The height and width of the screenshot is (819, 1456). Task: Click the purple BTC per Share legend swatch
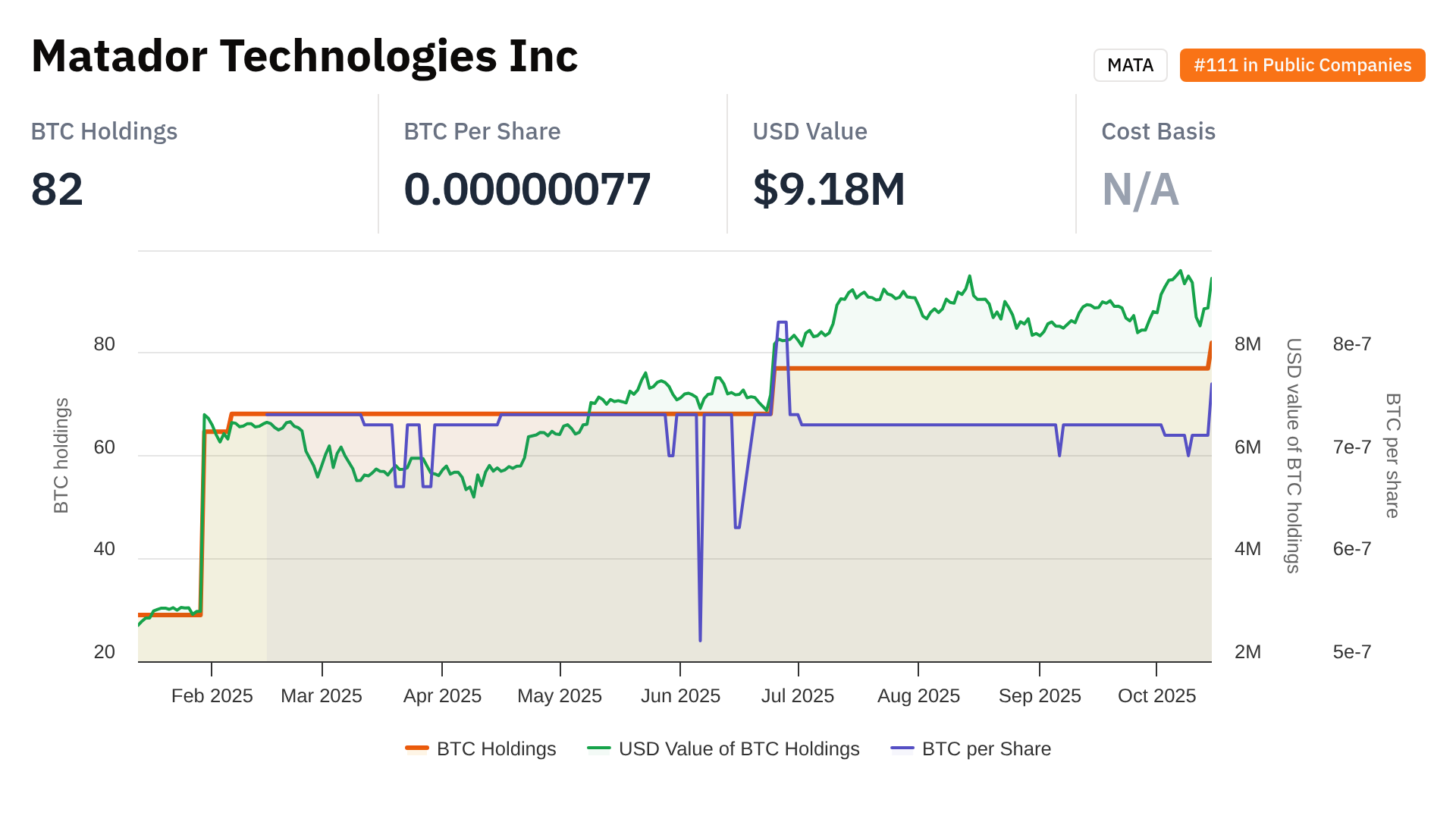[902, 748]
